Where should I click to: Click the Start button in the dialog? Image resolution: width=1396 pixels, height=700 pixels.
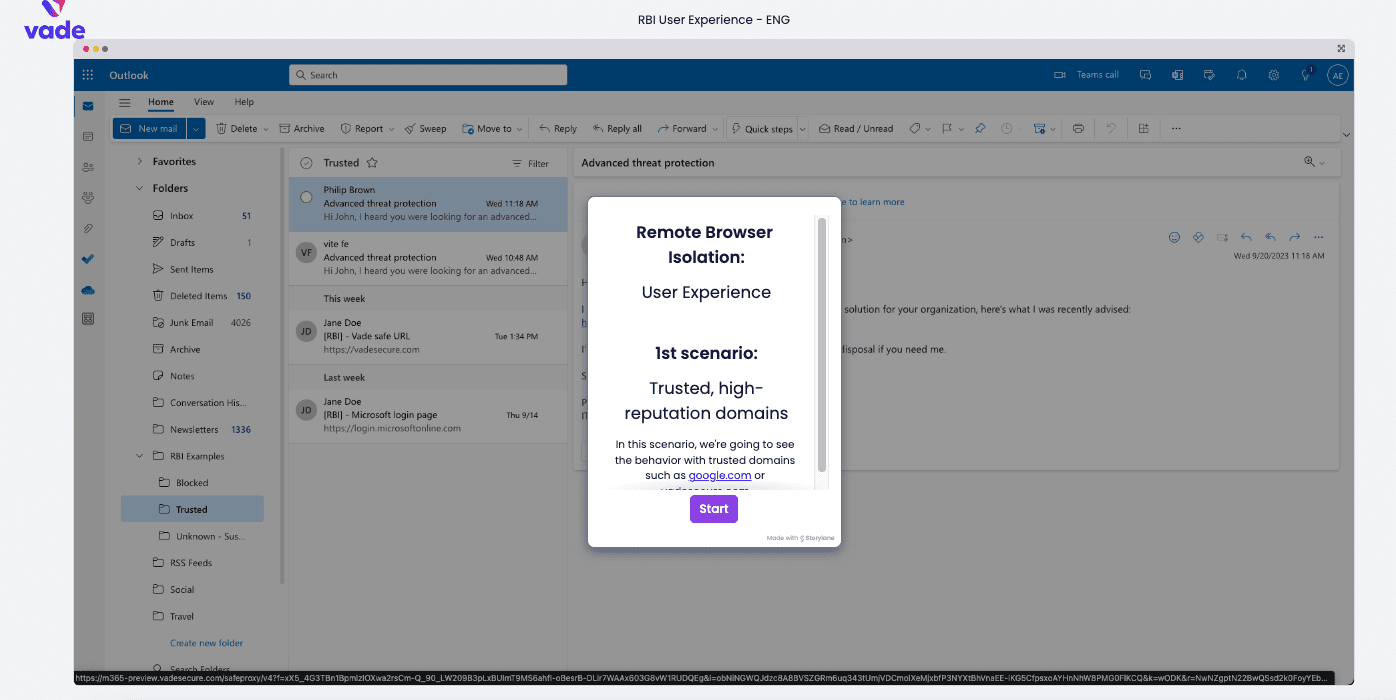714,509
